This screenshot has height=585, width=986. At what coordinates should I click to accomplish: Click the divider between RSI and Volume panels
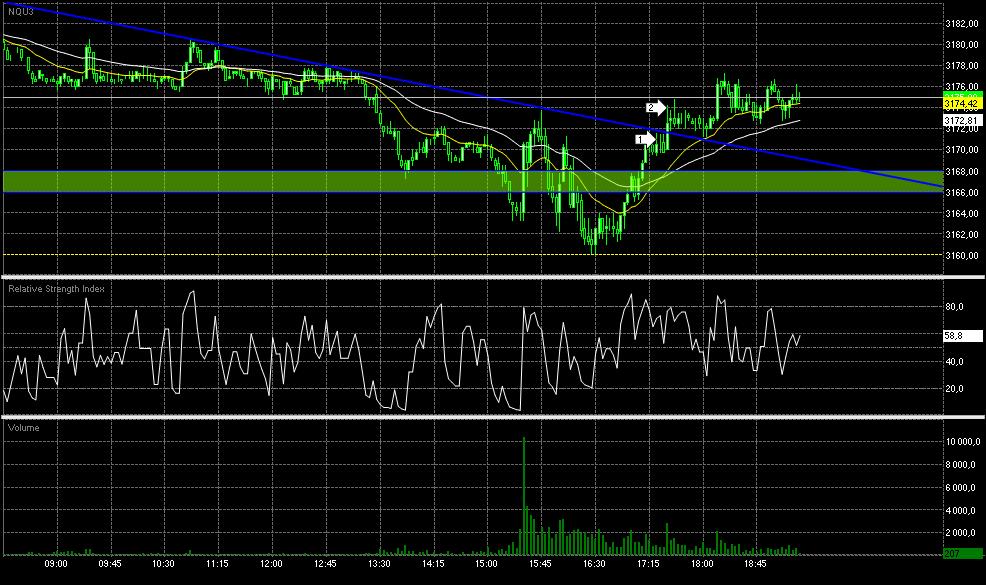493,416
